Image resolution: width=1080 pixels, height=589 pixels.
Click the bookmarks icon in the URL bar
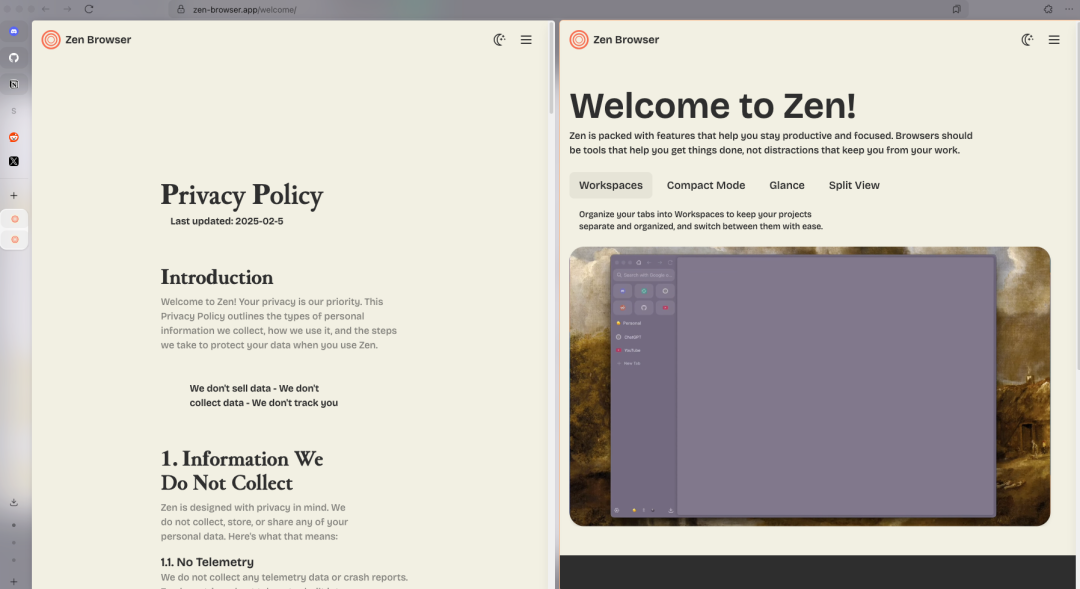(957, 10)
